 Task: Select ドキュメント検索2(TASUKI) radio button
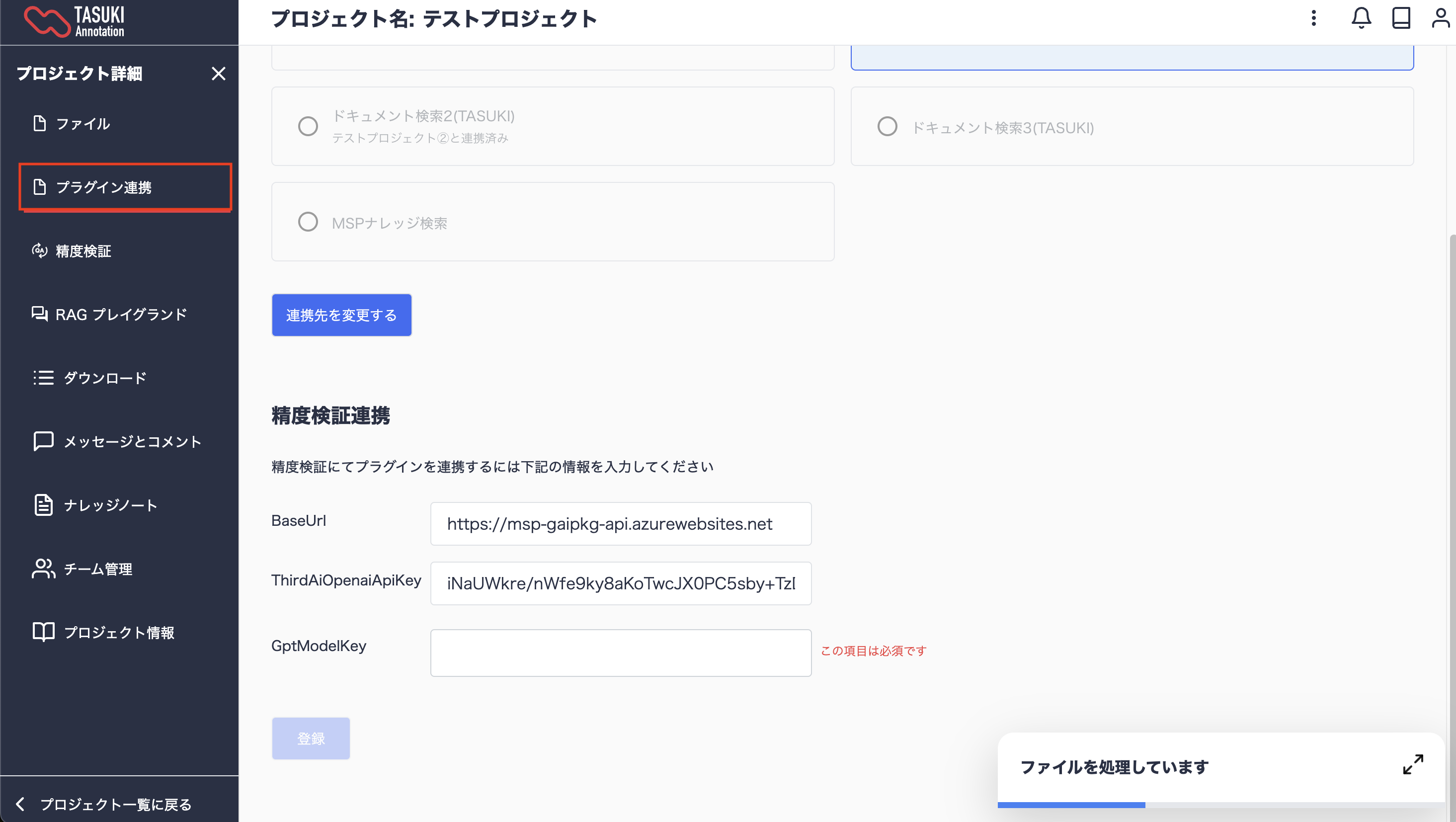click(x=308, y=126)
